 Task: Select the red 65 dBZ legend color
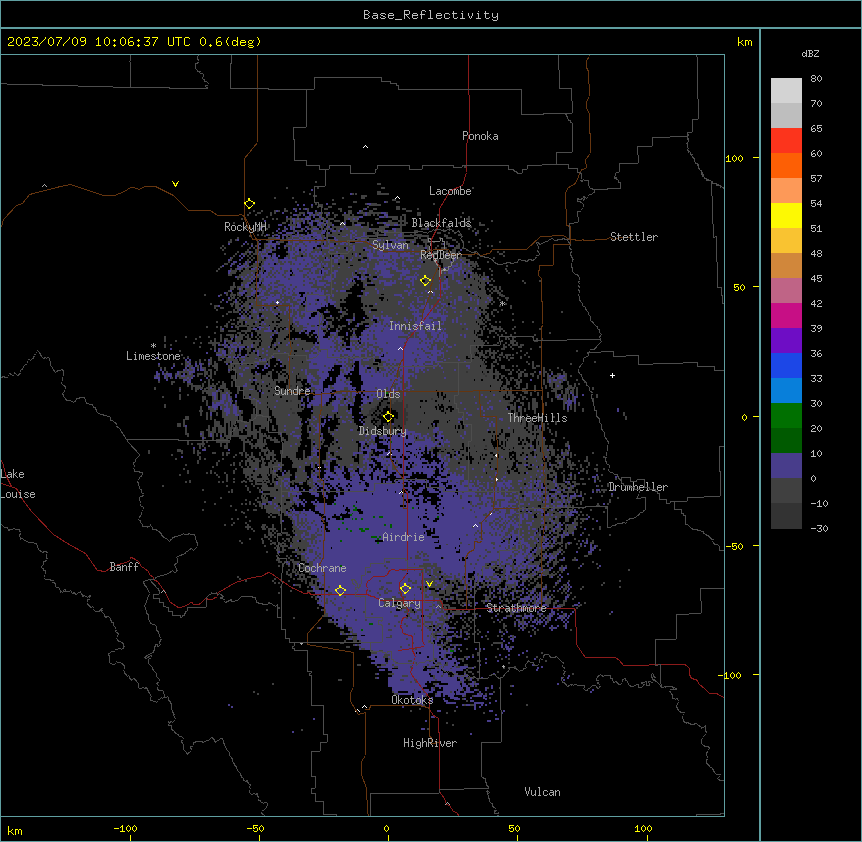(786, 141)
